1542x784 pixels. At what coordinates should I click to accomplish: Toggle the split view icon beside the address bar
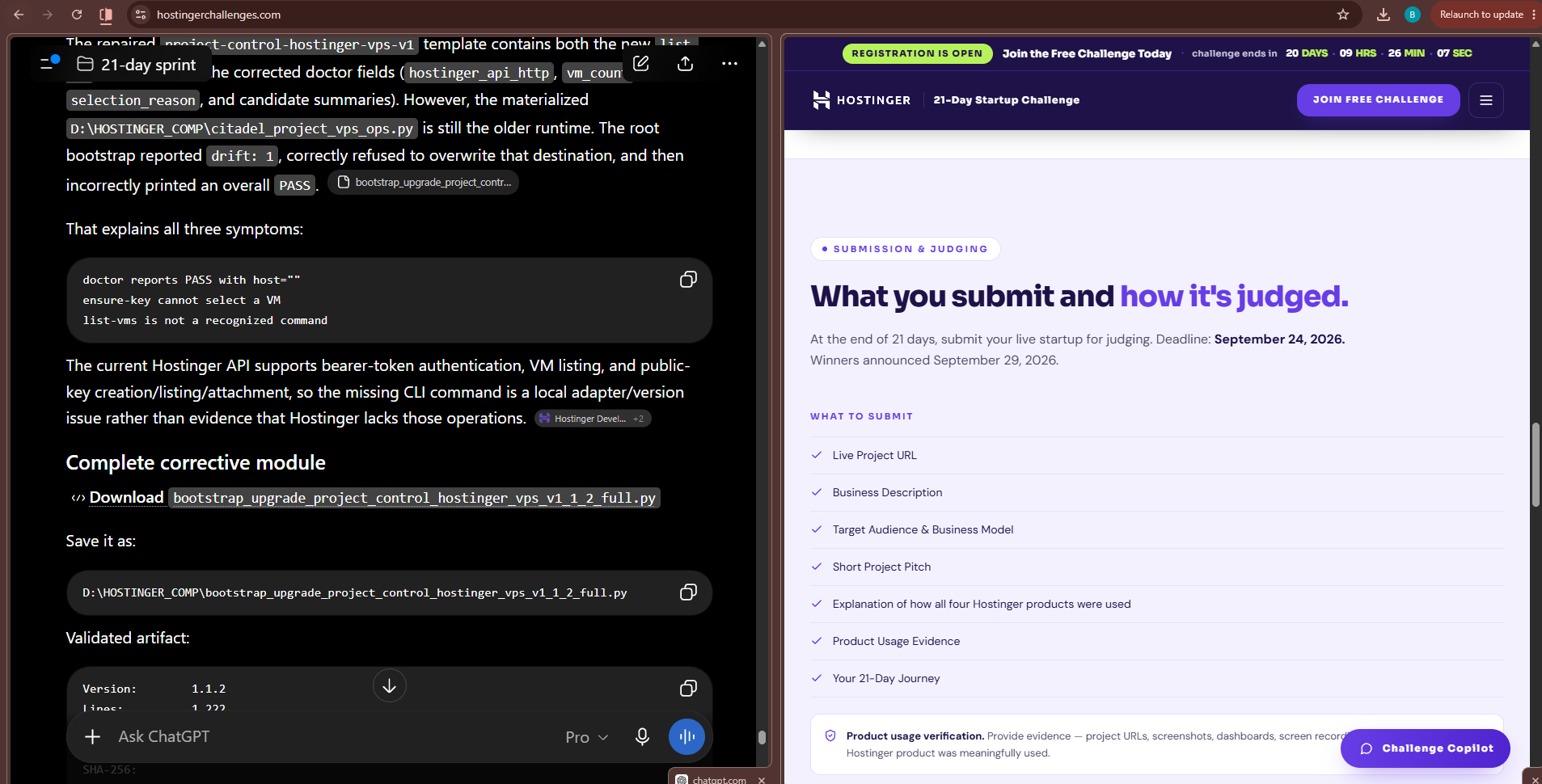point(106,15)
